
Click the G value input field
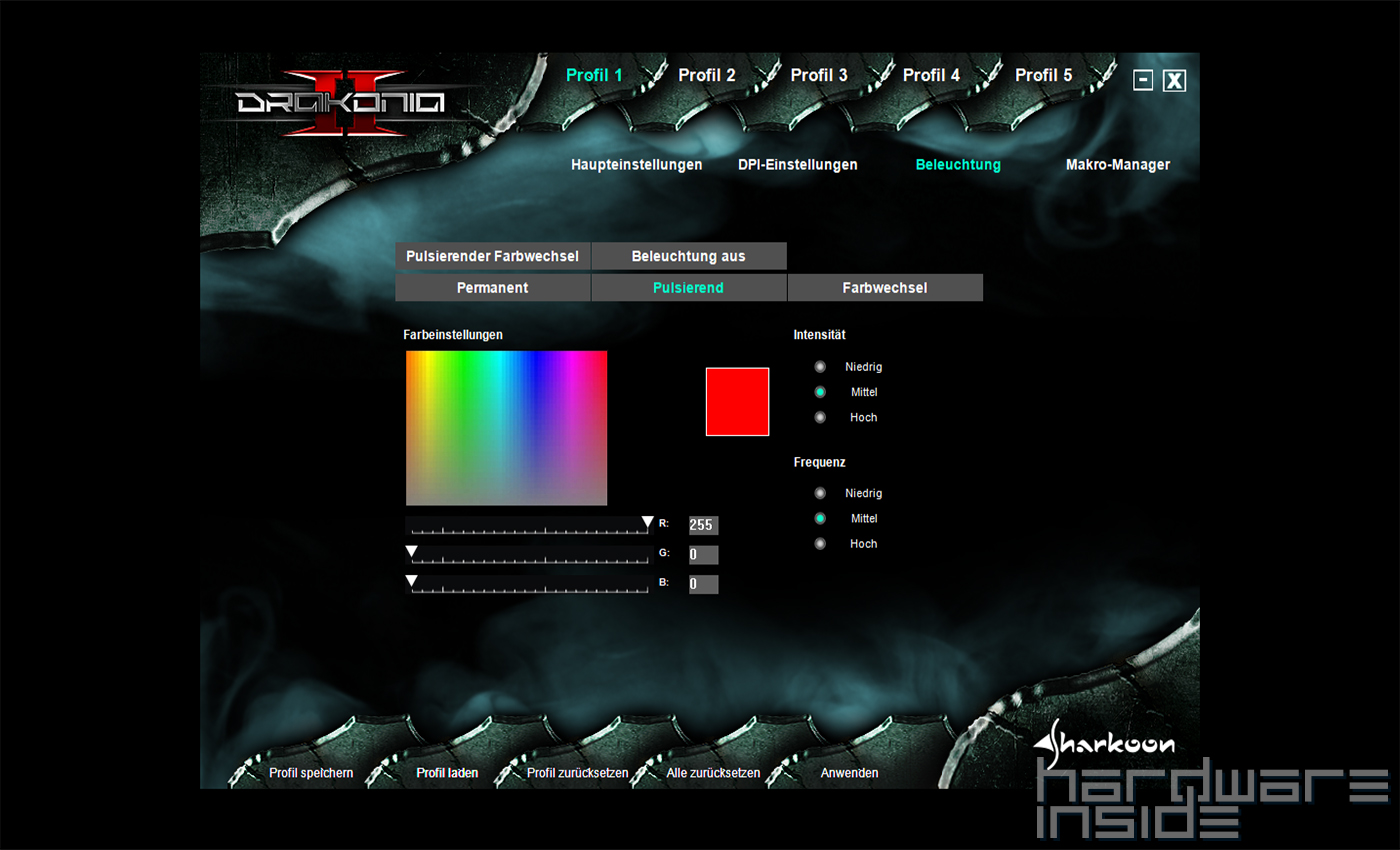click(703, 555)
